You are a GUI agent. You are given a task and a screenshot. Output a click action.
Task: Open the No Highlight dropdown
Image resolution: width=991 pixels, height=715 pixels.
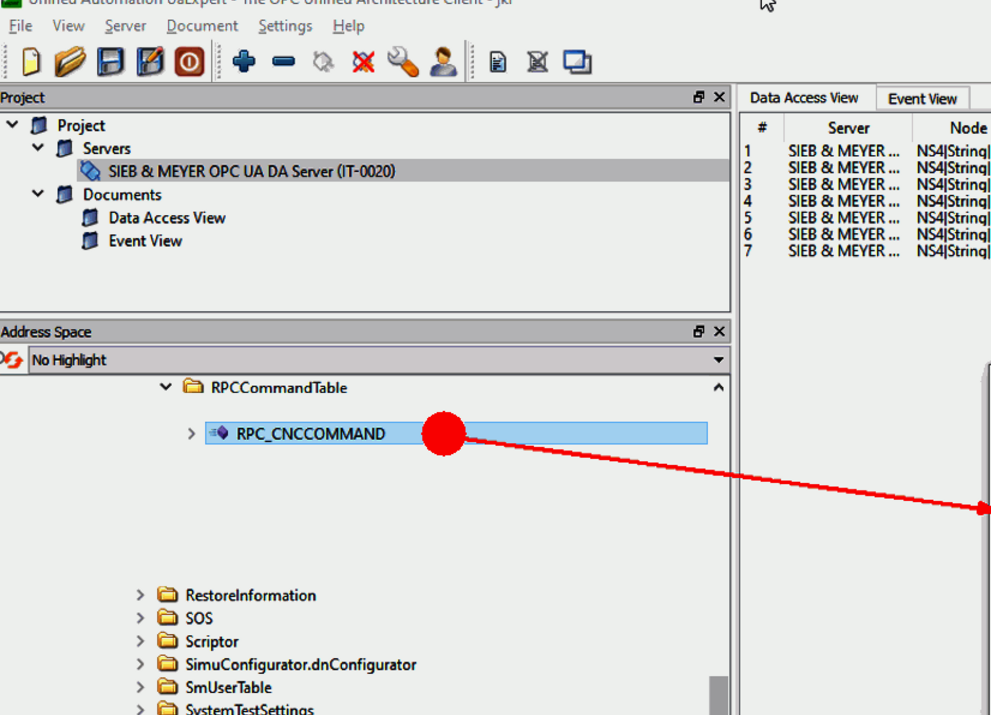[x=379, y=360]
